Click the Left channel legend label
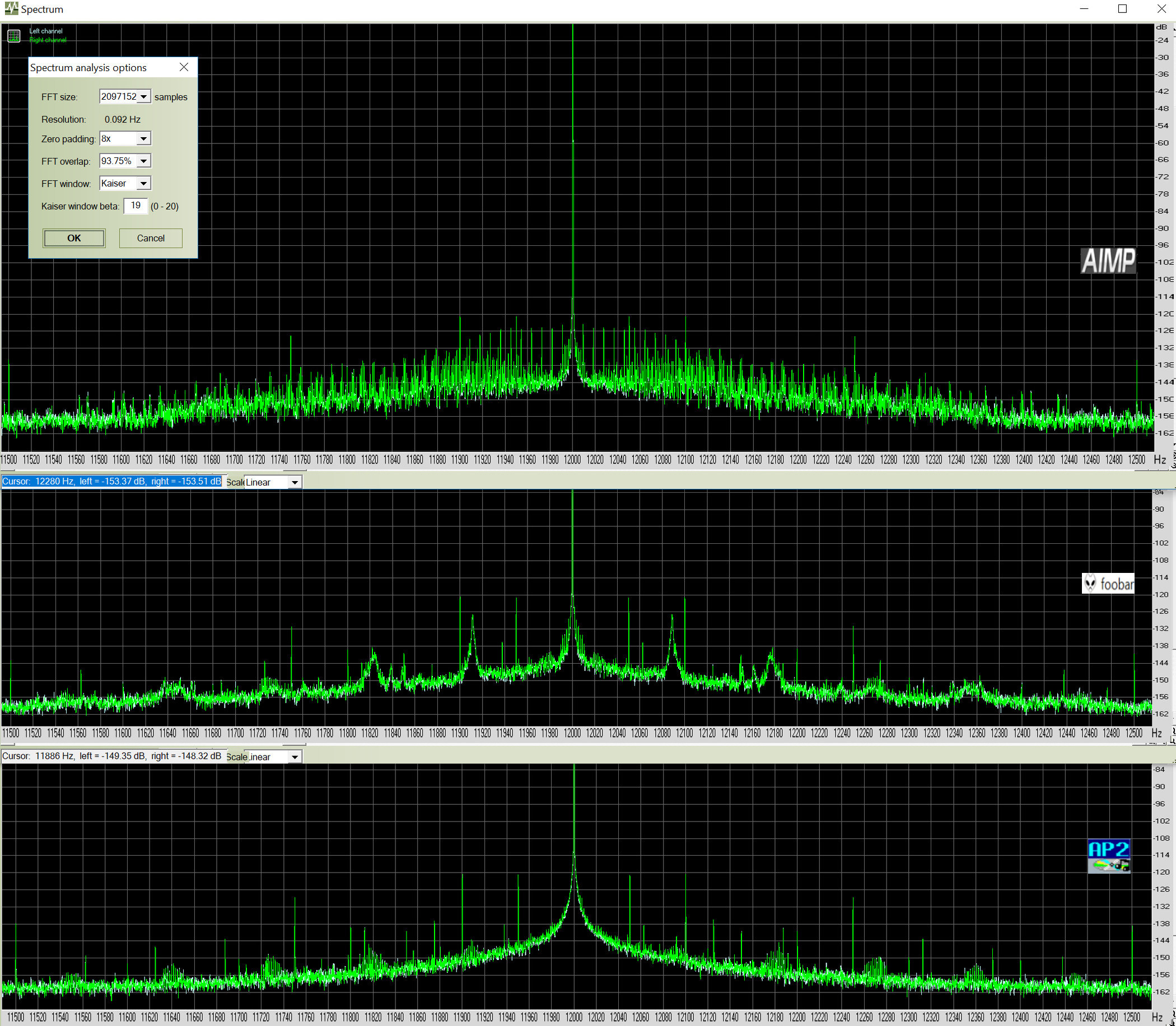 tap(46, 31)
